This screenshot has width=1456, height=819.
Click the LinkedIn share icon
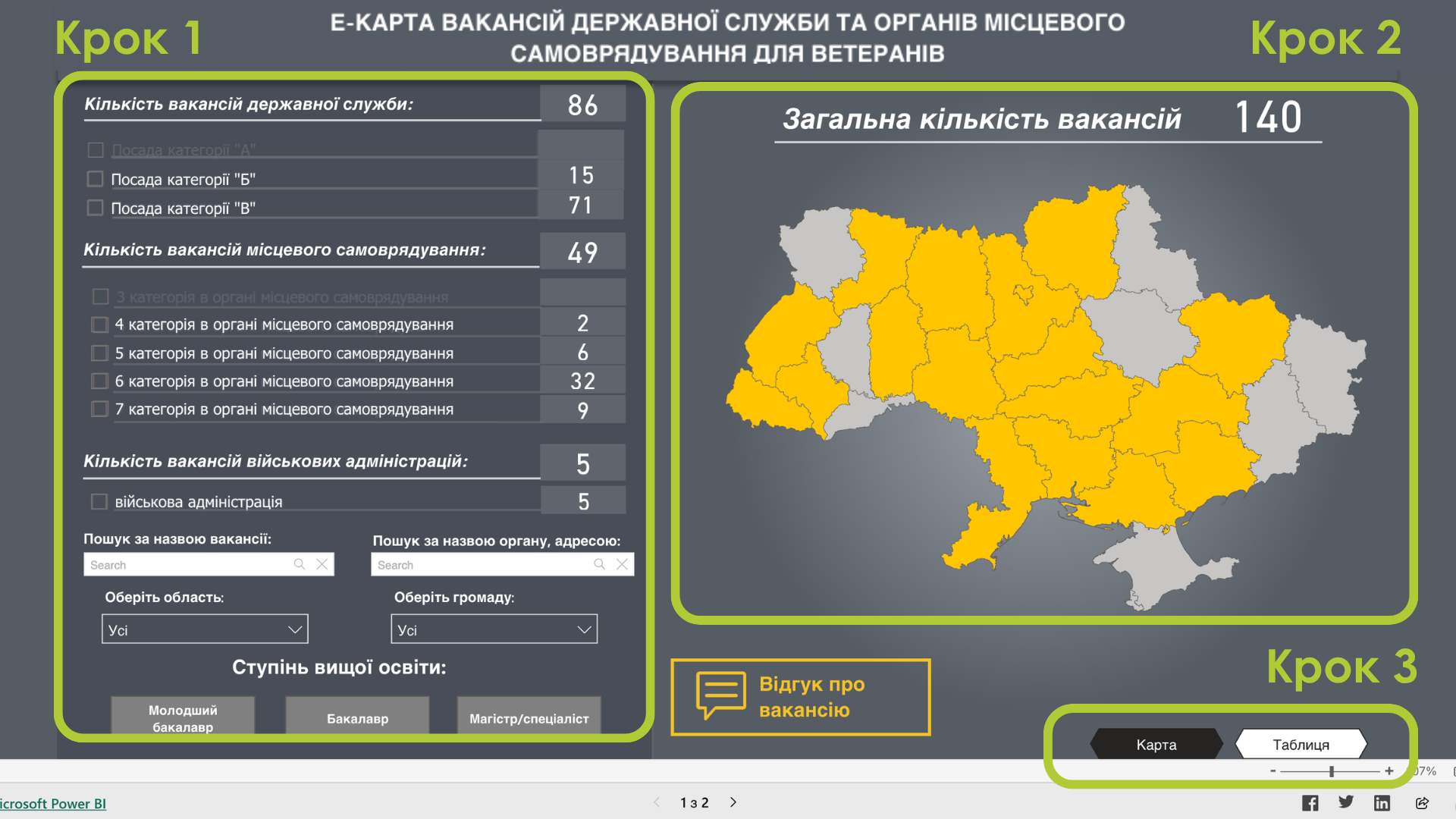(x=1382, y=803)
